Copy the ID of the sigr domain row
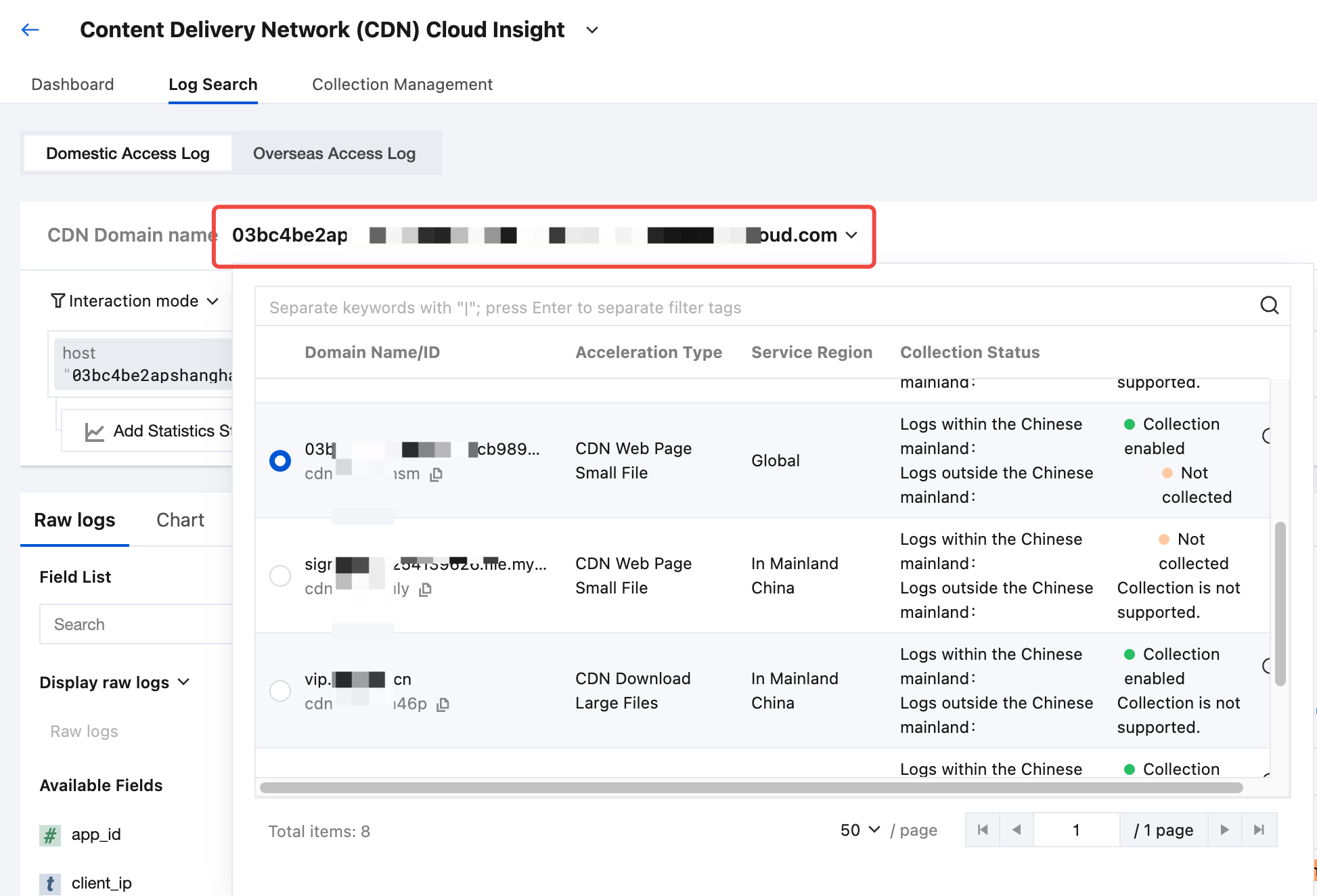Image resolution: width=1317 pixels, height=896 pixels. [426, 589]
